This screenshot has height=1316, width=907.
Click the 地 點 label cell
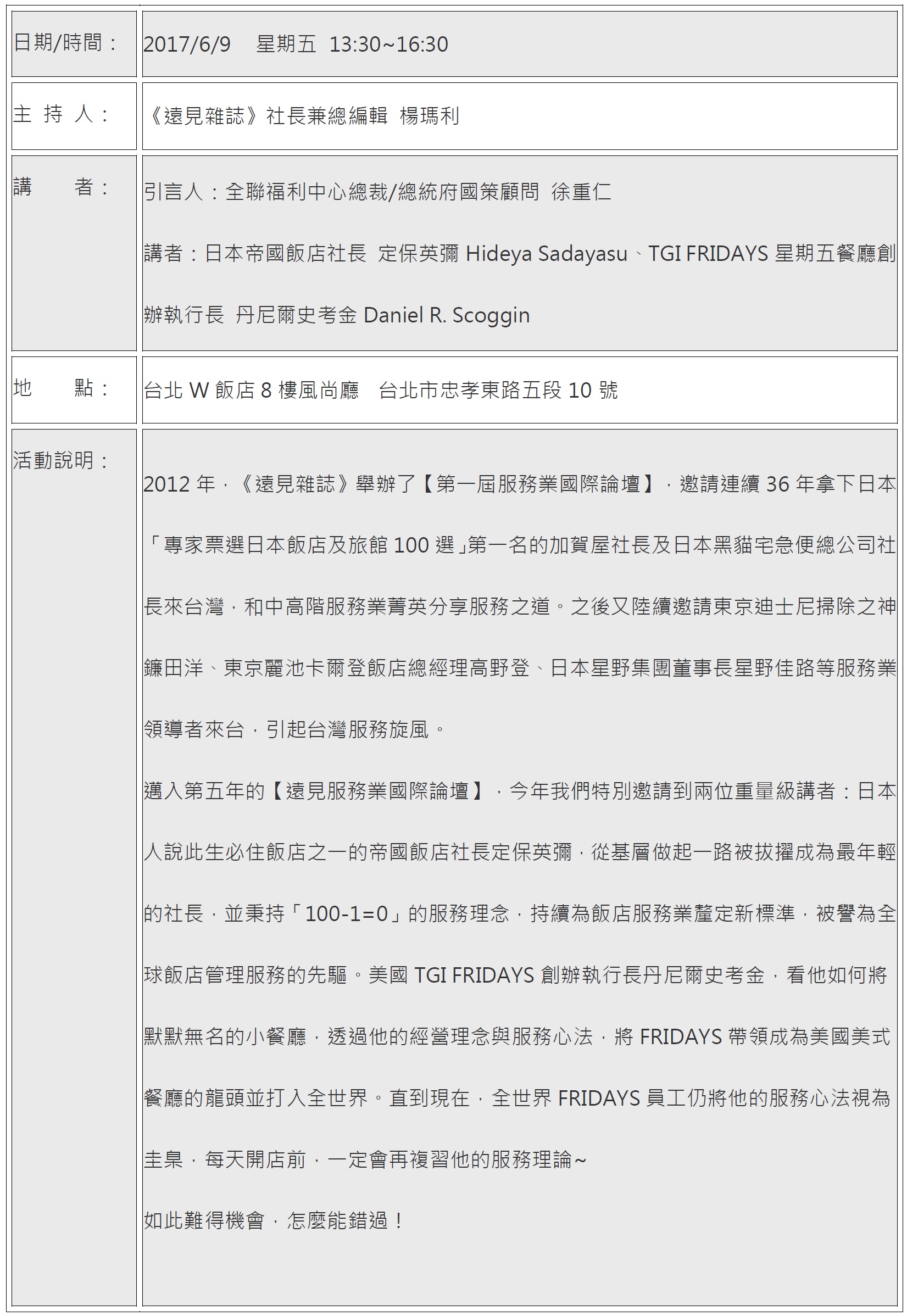coord(74,390)
